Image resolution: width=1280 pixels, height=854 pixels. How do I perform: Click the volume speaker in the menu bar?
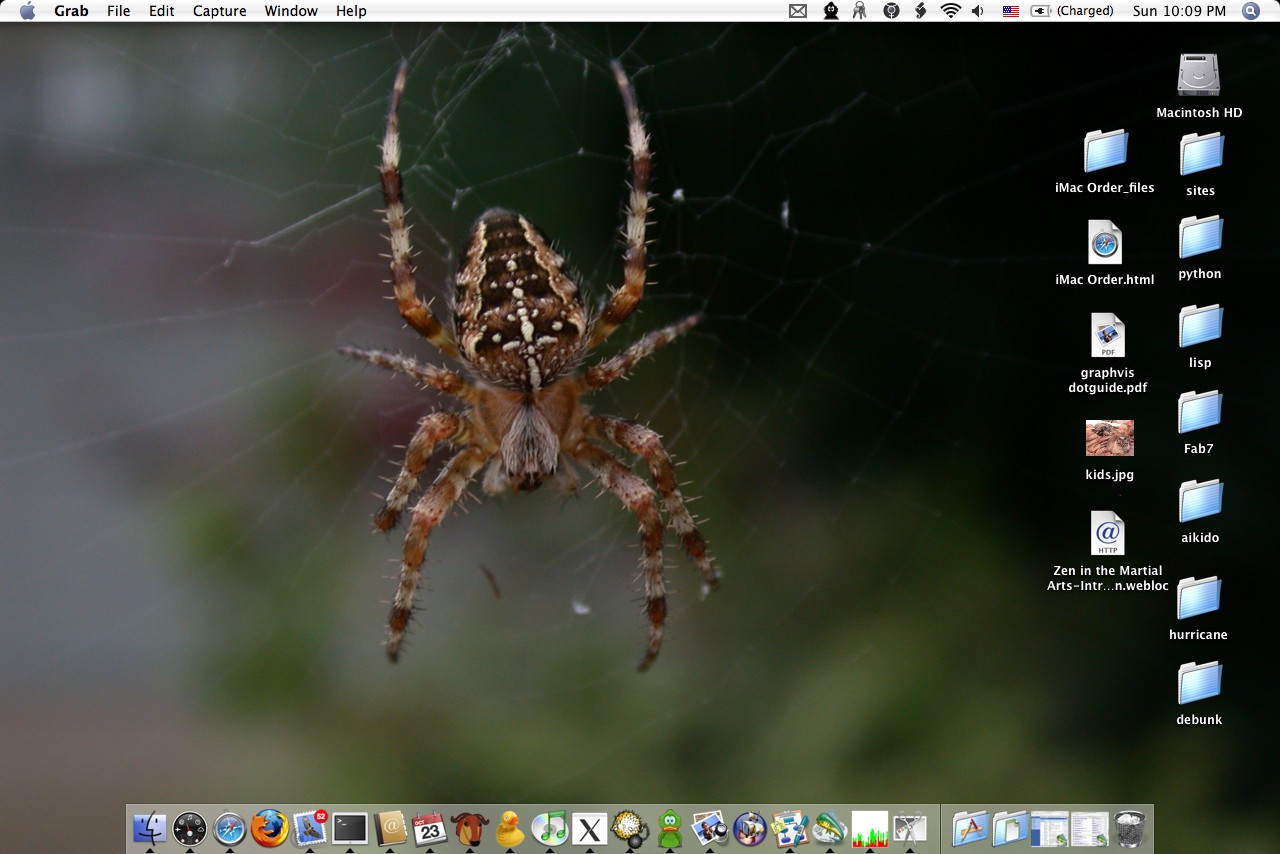click(x=978, y=11)
